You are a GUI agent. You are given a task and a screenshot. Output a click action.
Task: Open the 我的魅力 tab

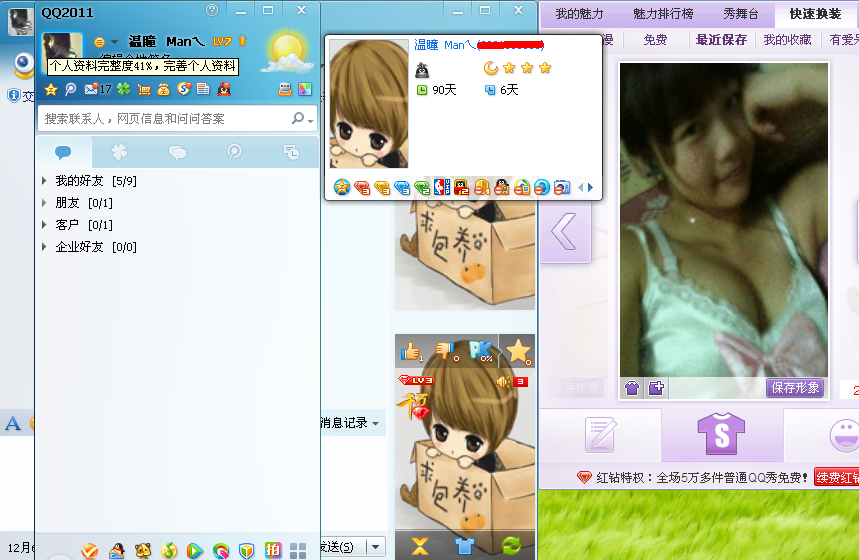pos(579,14)
